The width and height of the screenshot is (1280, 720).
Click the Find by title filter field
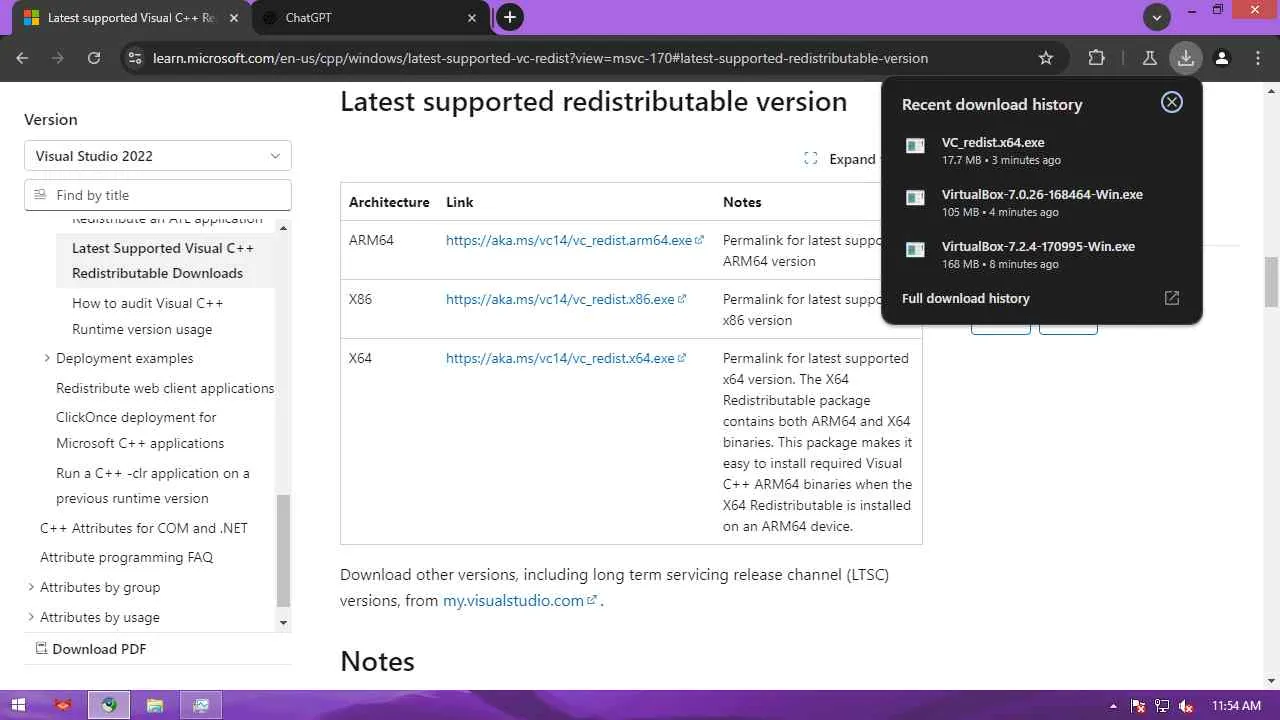coord(158,195)
